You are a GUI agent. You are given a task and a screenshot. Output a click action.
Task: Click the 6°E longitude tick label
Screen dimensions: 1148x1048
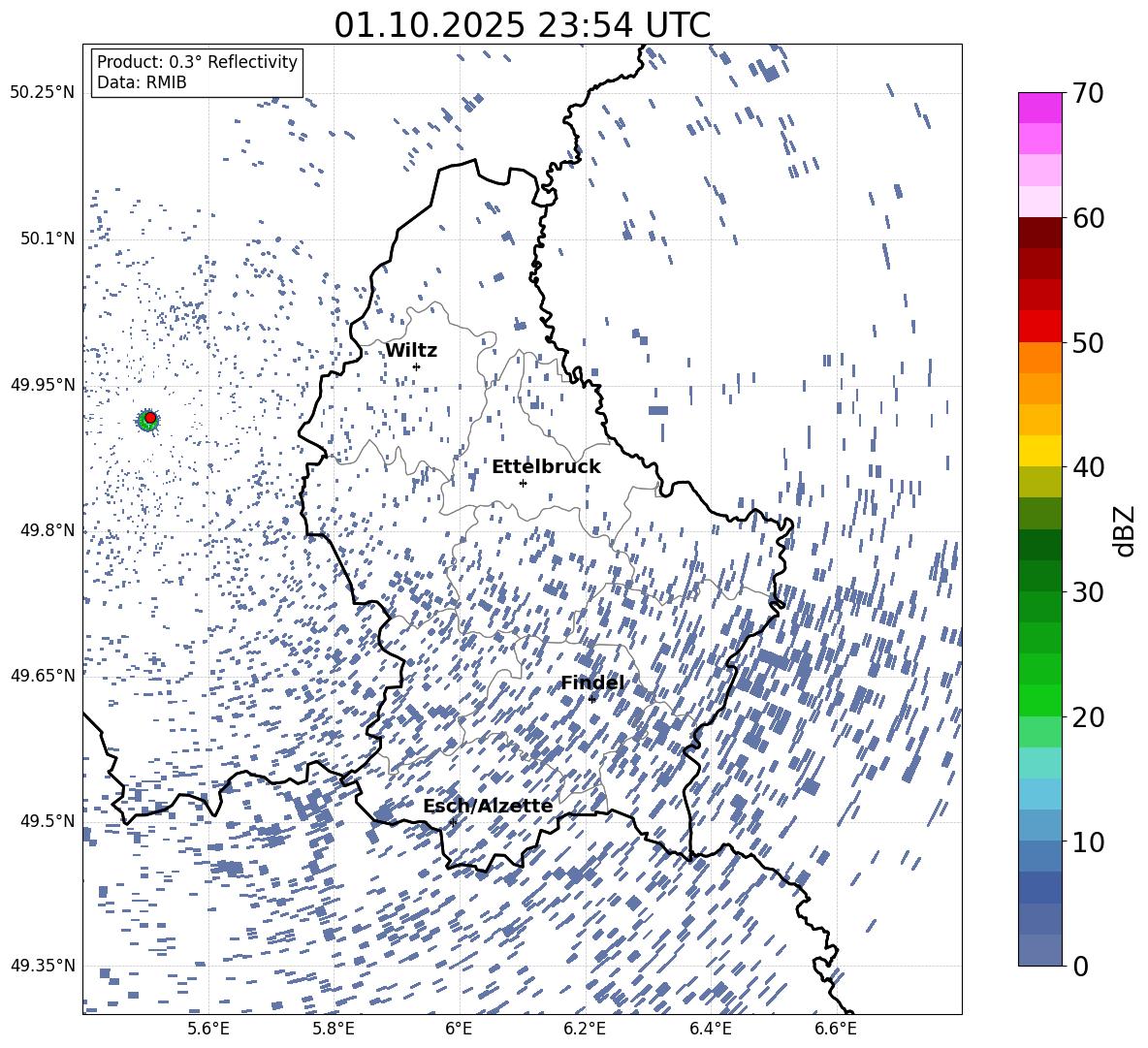459,1029
